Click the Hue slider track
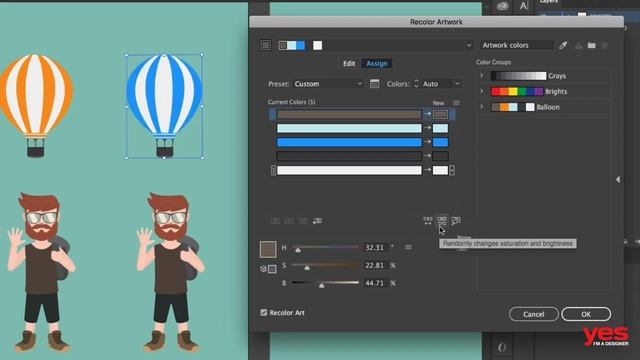The height and width of the screenshot is (360, 640). (326, 247)
